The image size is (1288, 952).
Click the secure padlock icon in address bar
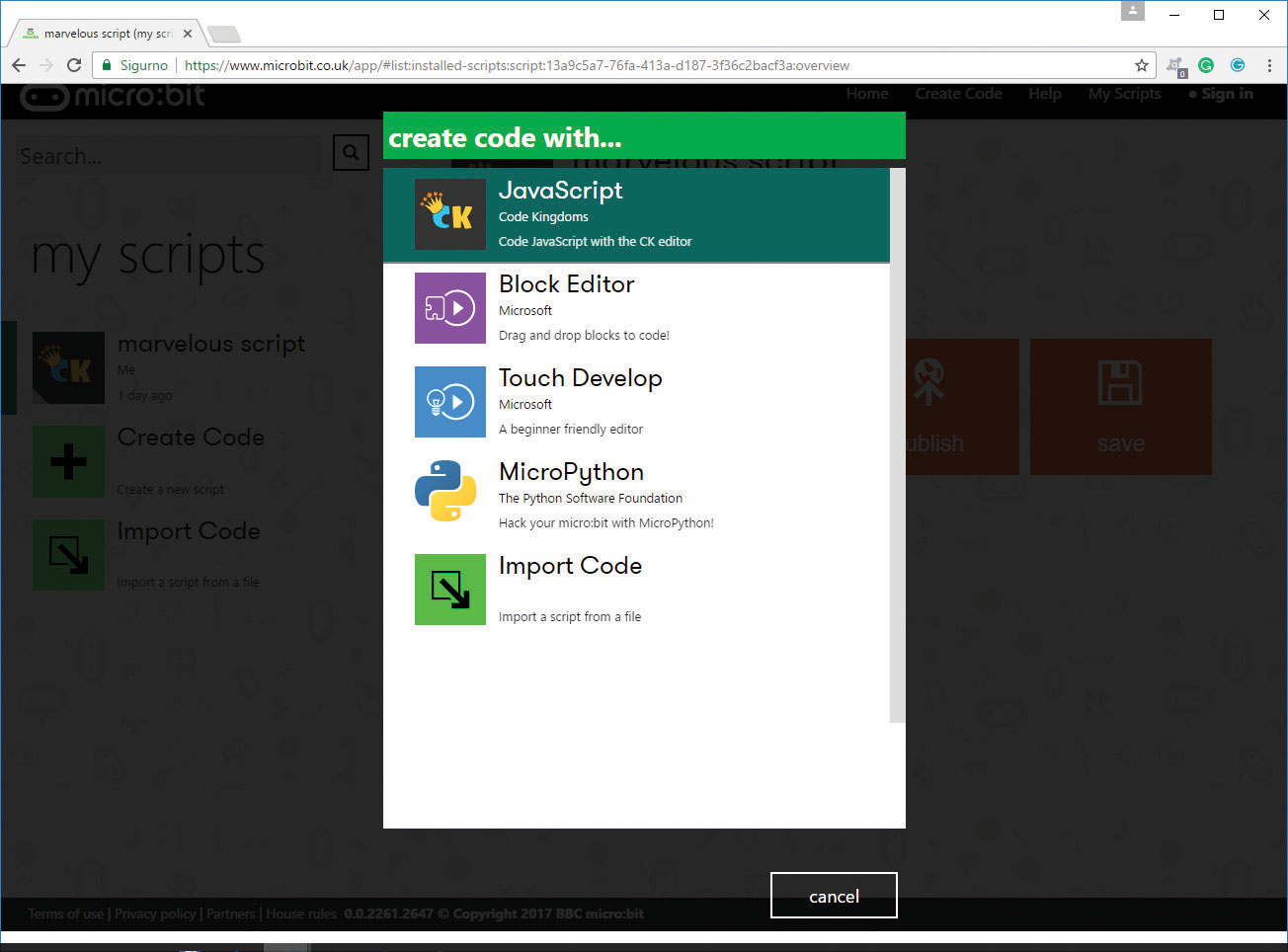click(107, 65)
